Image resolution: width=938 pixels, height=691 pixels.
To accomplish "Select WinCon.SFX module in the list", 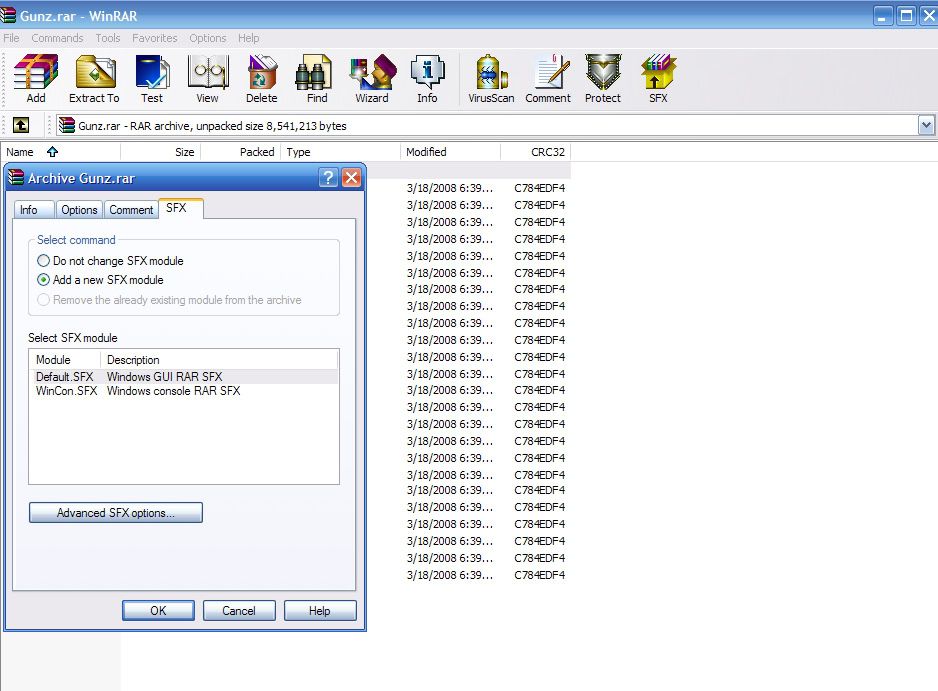I will coord(67,391).
